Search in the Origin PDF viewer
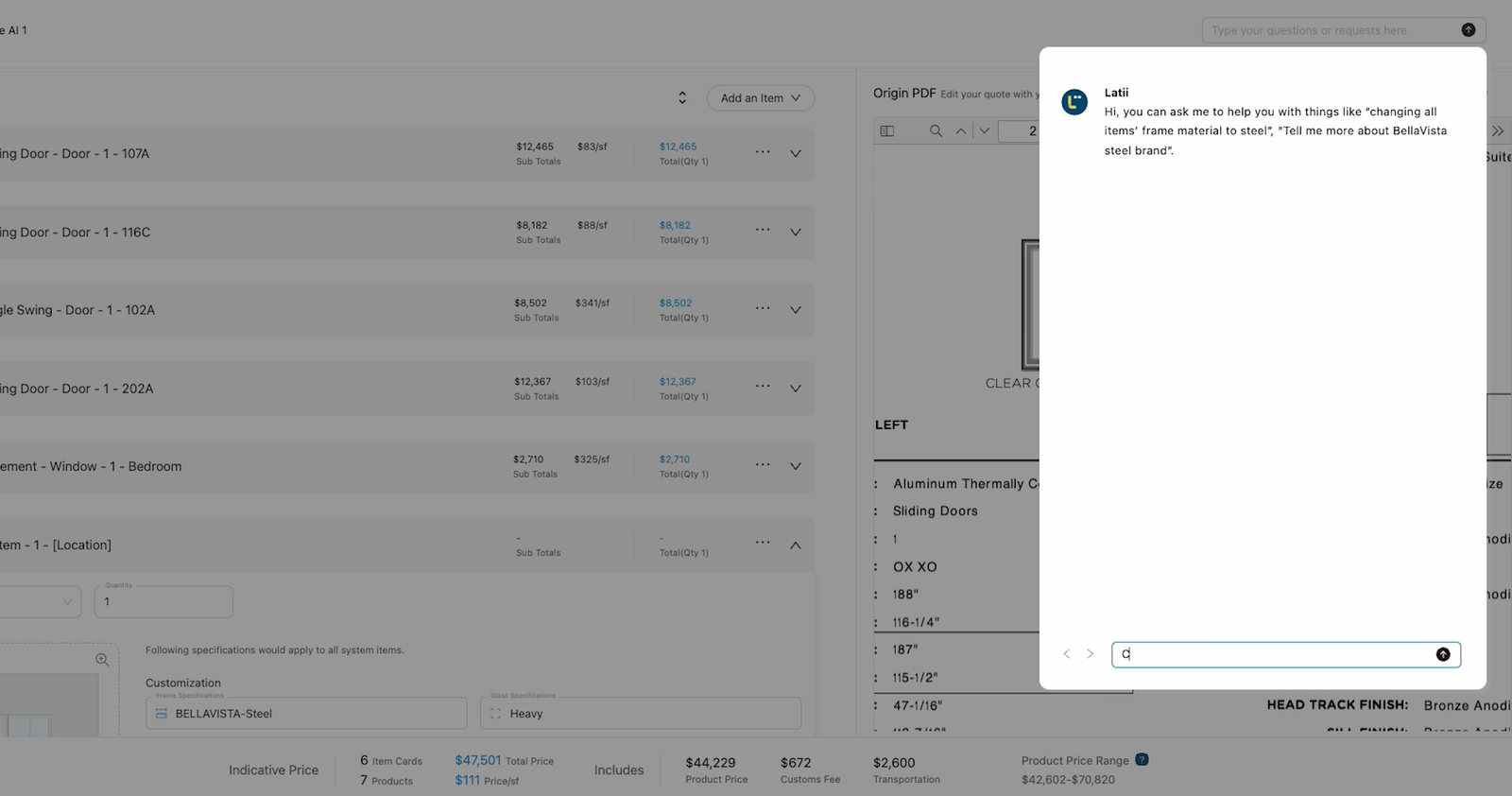 click(936, 131)
